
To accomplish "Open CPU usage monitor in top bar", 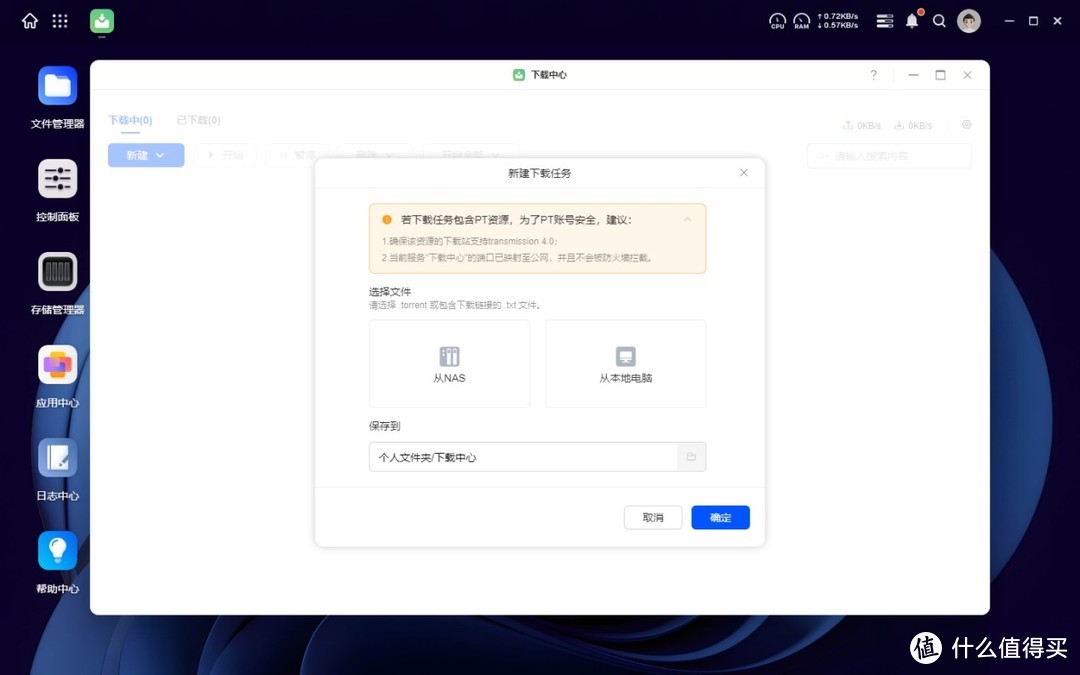I will [777, 20].
